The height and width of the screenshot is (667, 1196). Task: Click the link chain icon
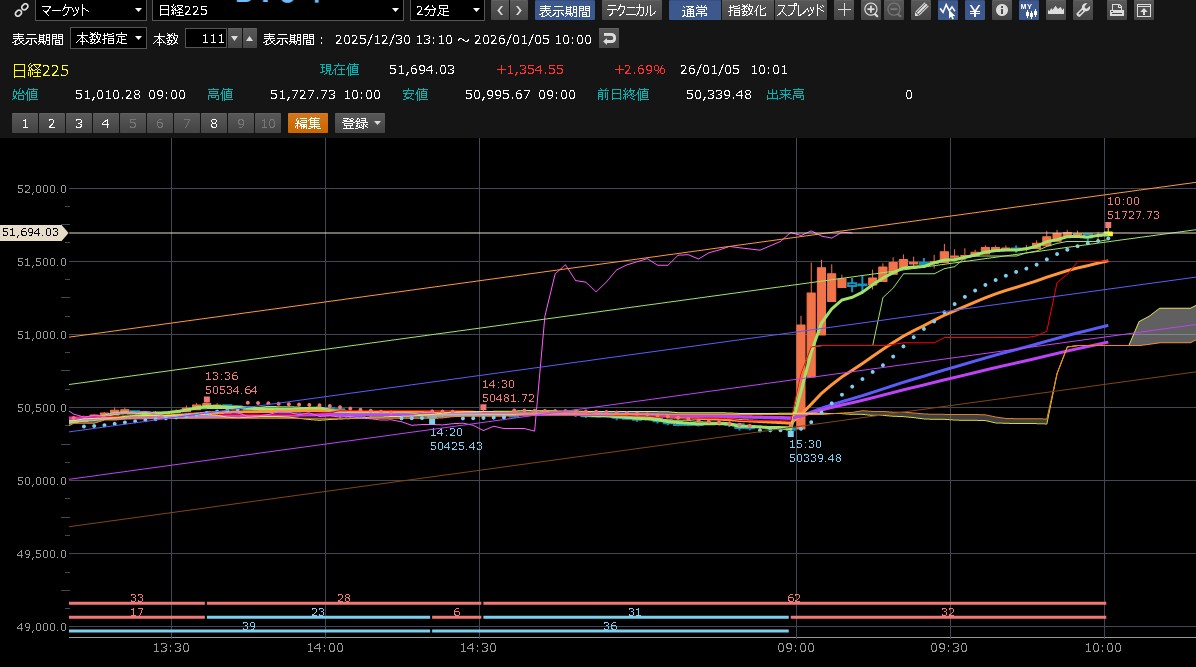click(19, 10)
